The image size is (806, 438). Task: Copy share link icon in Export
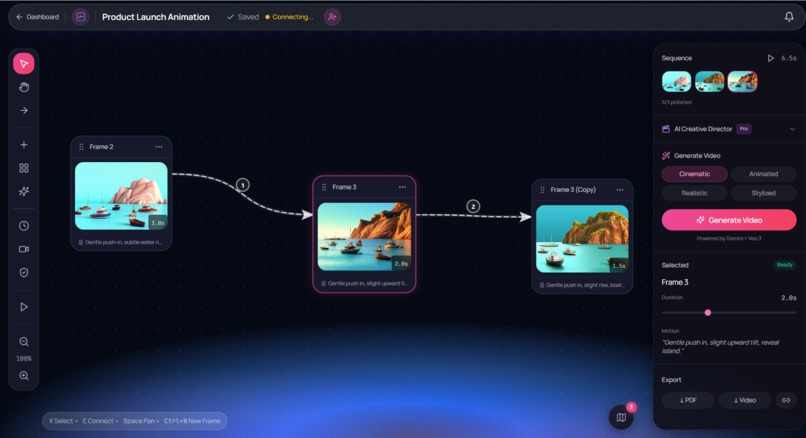pyautogui.click(x=786, y=400)
